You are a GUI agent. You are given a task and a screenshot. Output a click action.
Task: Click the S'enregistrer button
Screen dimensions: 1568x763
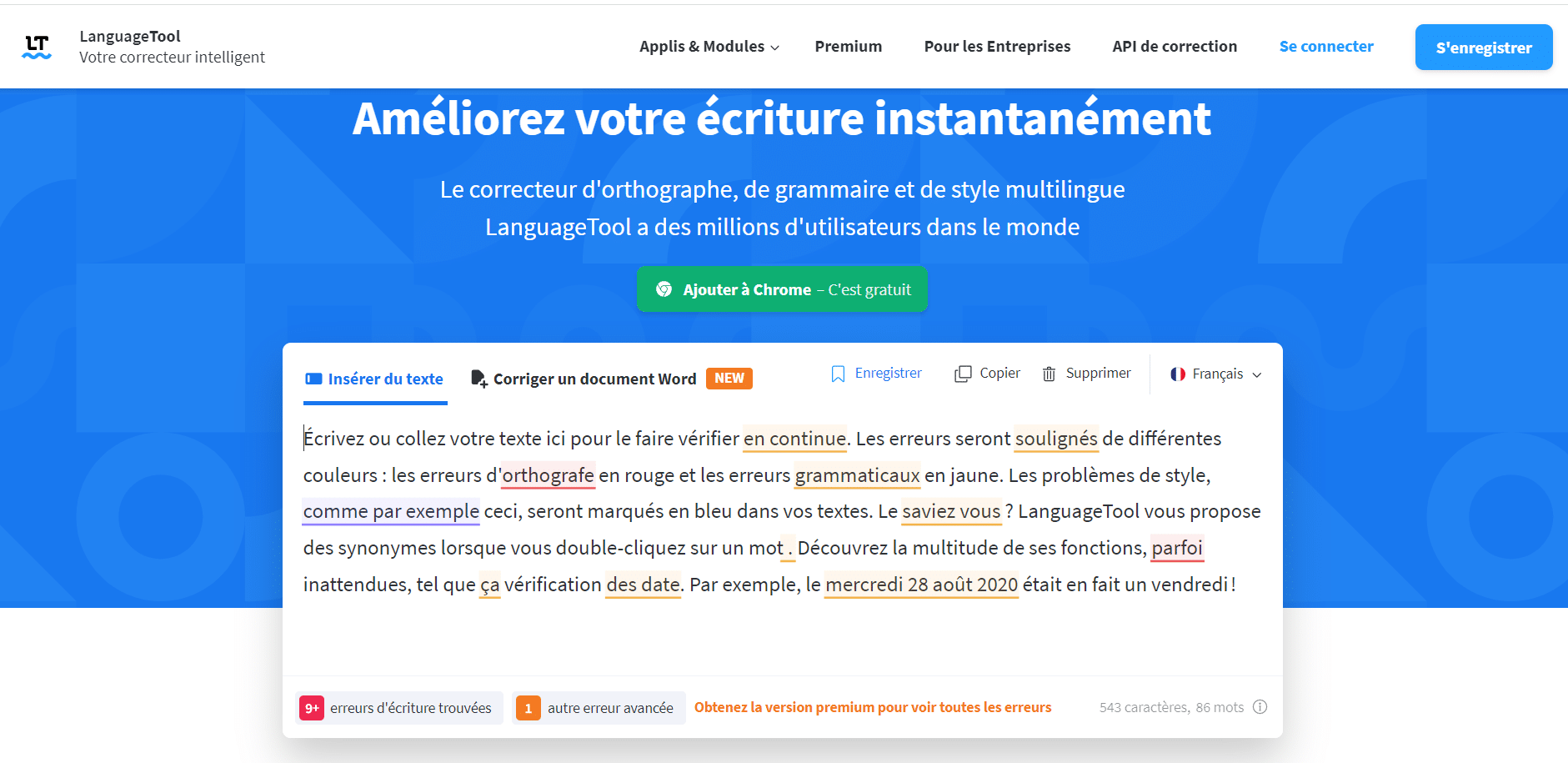pos(1484,48)
